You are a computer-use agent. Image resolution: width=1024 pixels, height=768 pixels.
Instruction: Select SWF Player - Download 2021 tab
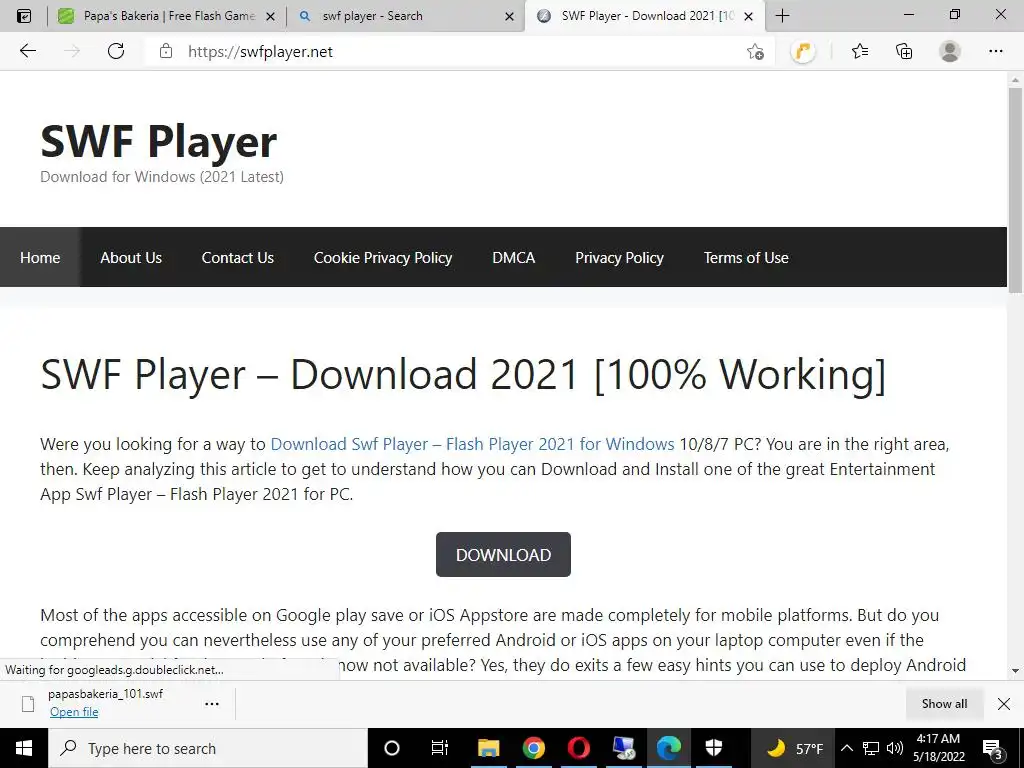pyautogui.click(x=644, y=16)
